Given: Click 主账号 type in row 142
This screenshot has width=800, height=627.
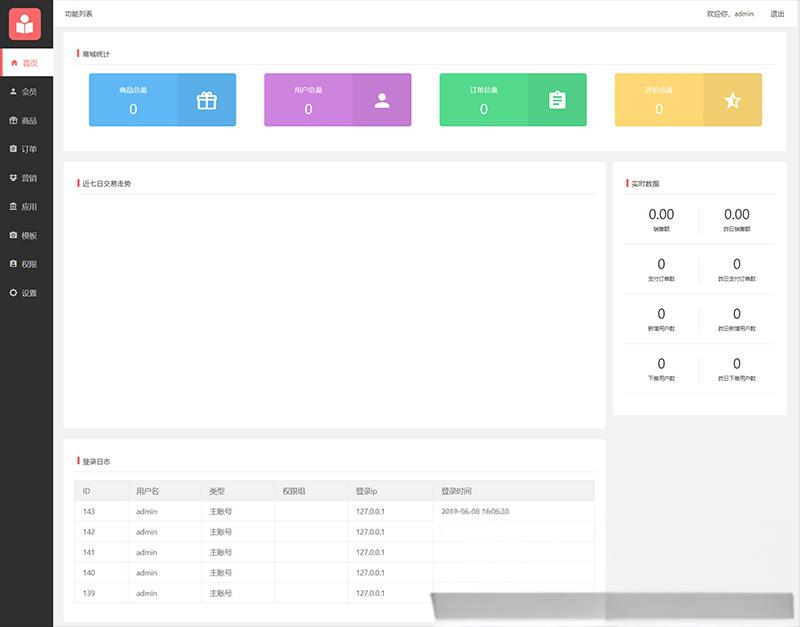Looking at the screenshot, I should (x=220, y=532).
